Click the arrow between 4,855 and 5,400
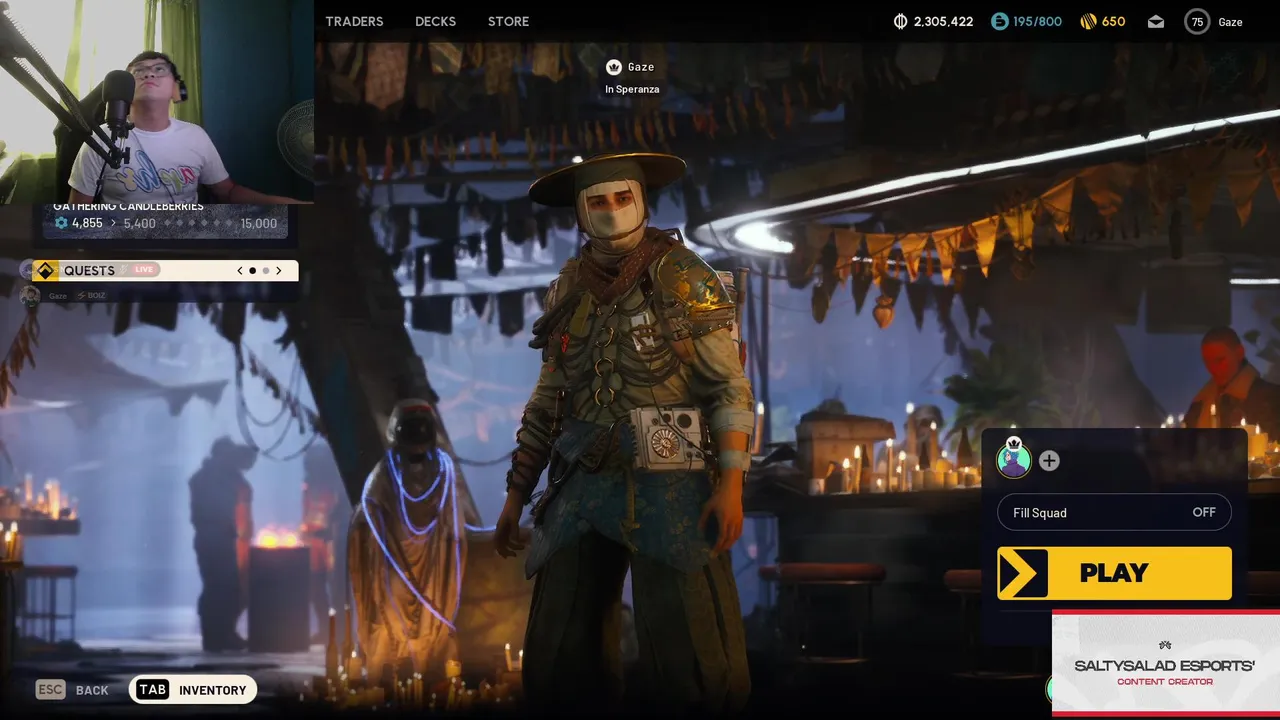1280x720 pixels. [x=113, y=223]
